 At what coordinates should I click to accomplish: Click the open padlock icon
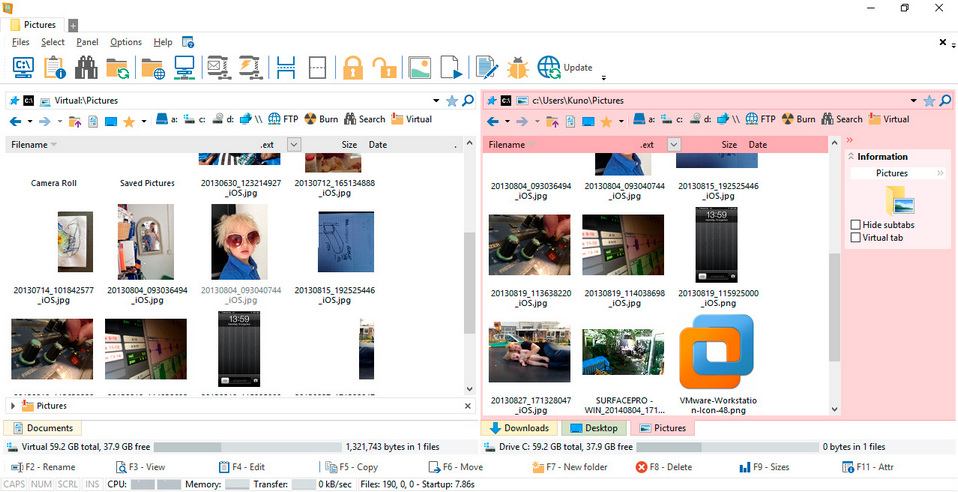tap(384, 67)
